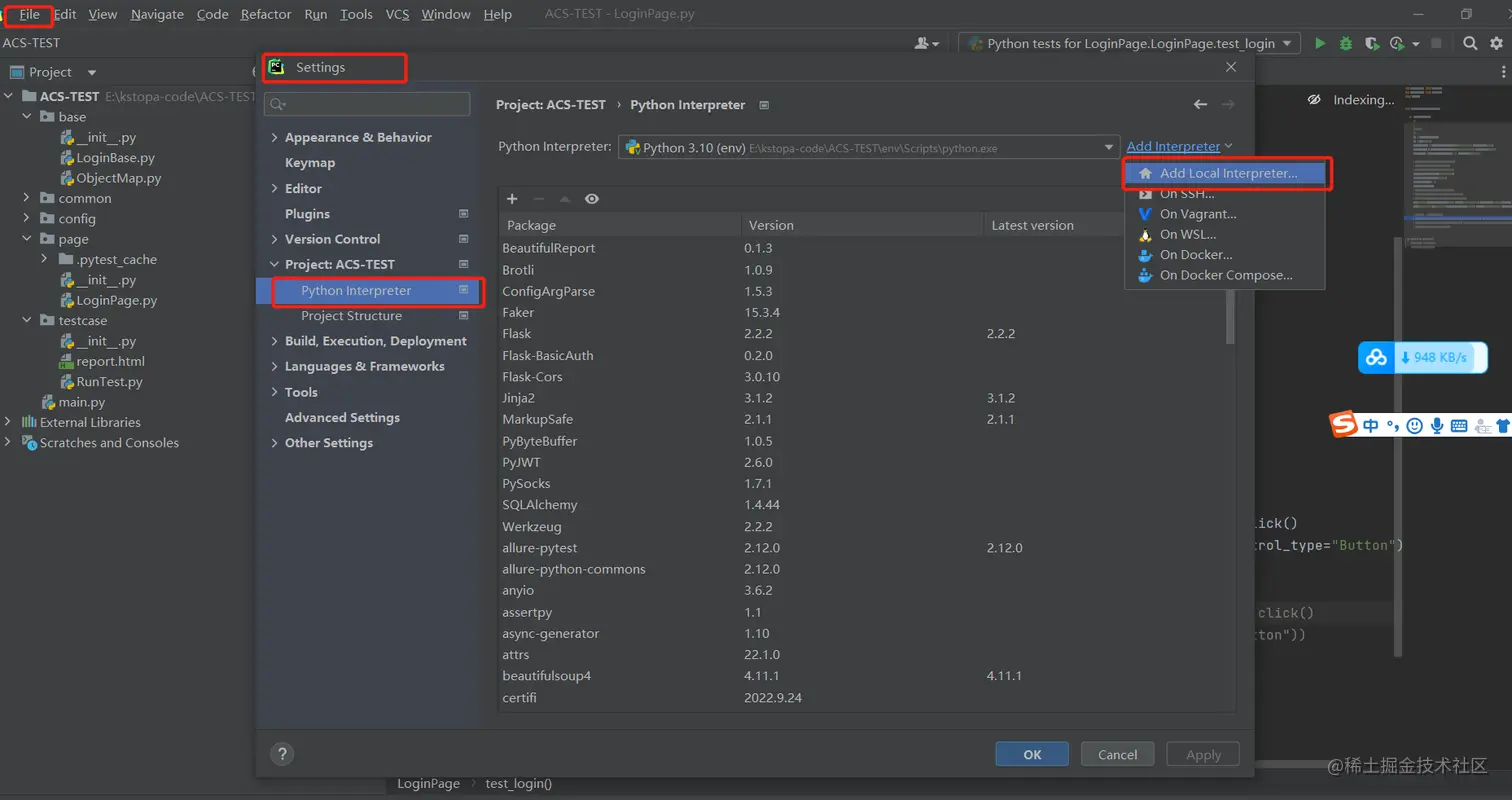Click the Baidu cloud download speed widget
The width and height of the screenshot is (1512, 800).
1422,357
